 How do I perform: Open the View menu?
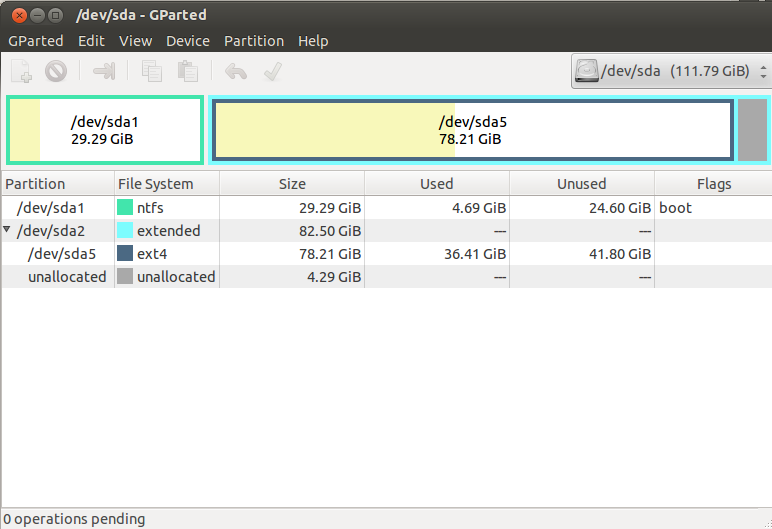point(135,41)
